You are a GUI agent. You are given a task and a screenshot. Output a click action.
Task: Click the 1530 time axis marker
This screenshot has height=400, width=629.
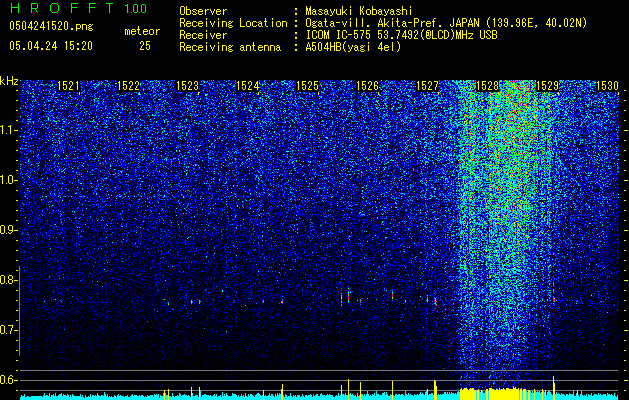607,86
